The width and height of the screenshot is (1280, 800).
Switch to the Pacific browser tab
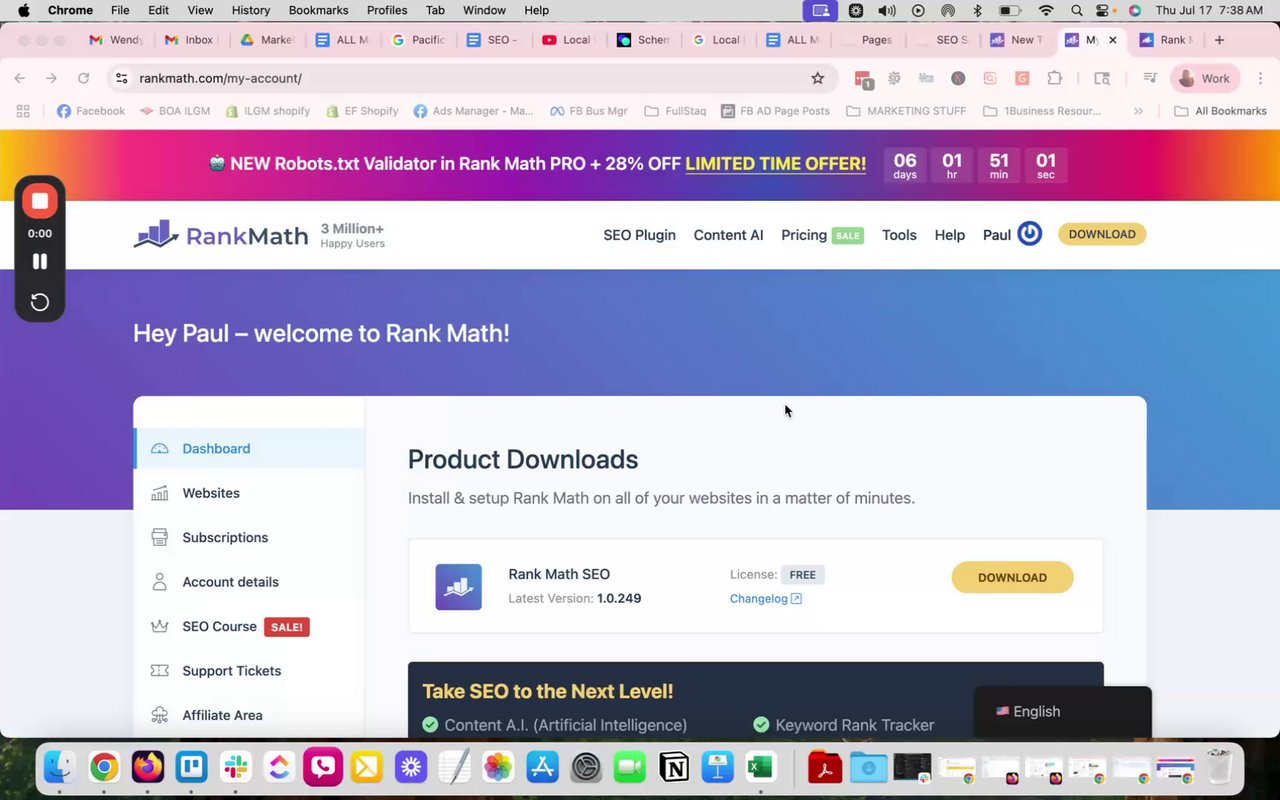point(419,40)
